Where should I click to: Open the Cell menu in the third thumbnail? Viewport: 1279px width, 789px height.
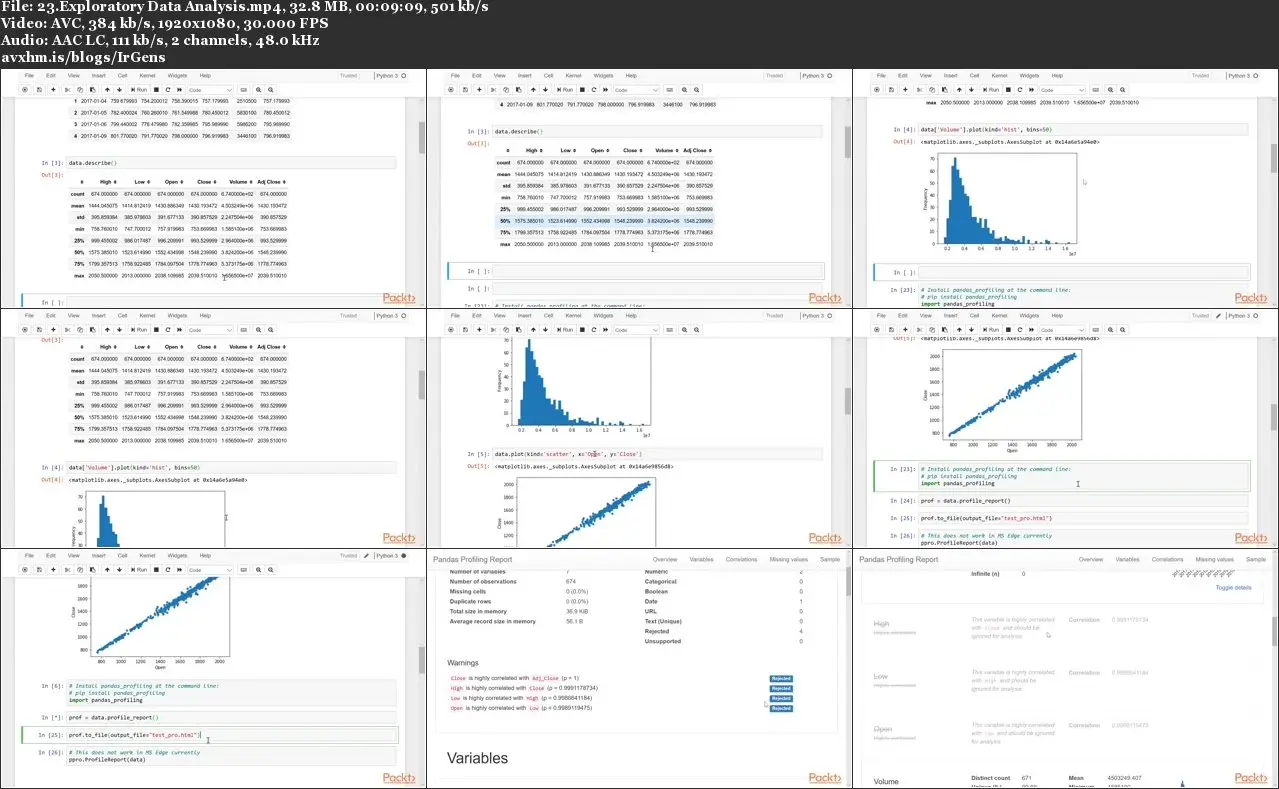974,75
